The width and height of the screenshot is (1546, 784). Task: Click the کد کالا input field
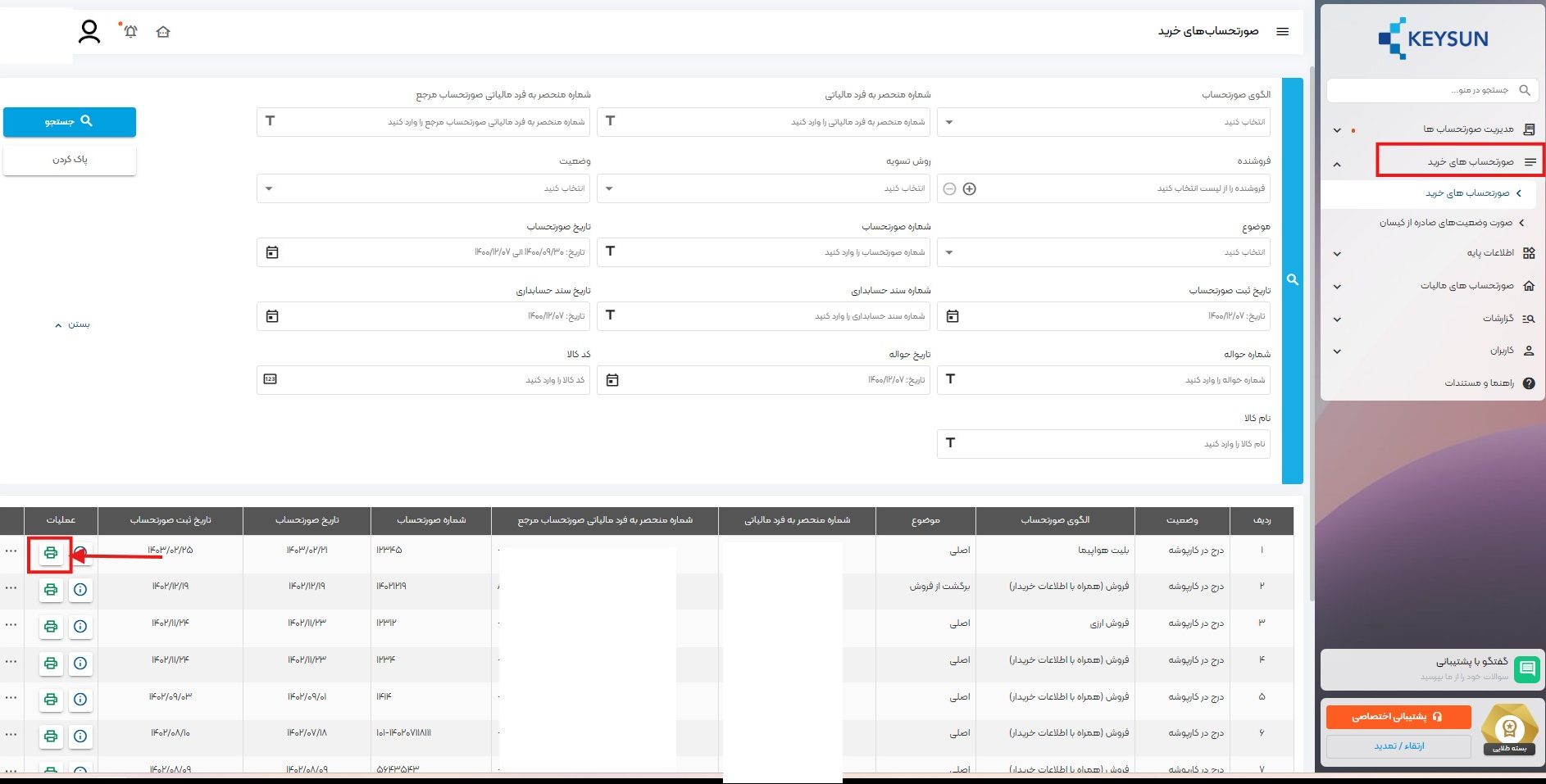tap(423, 380)
